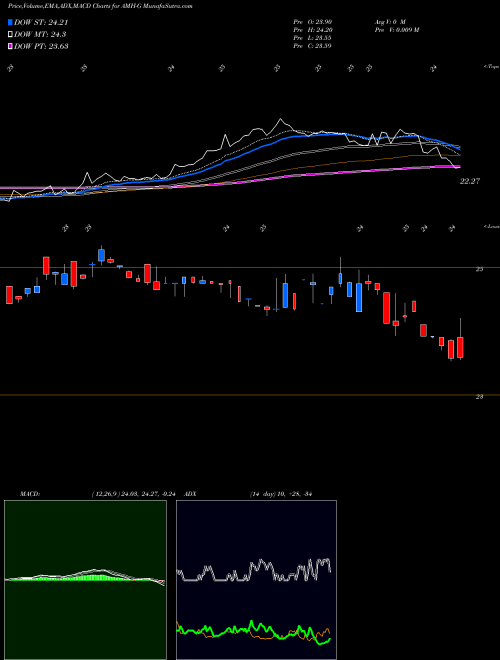
Task: Click the 25 price axis label
Action: [x=479, y=269]
